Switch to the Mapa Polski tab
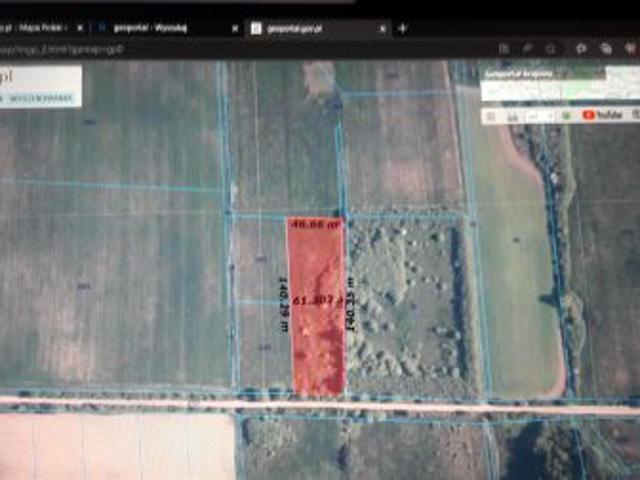Viewport: 640px width, 480px height. tap(41, 28)
